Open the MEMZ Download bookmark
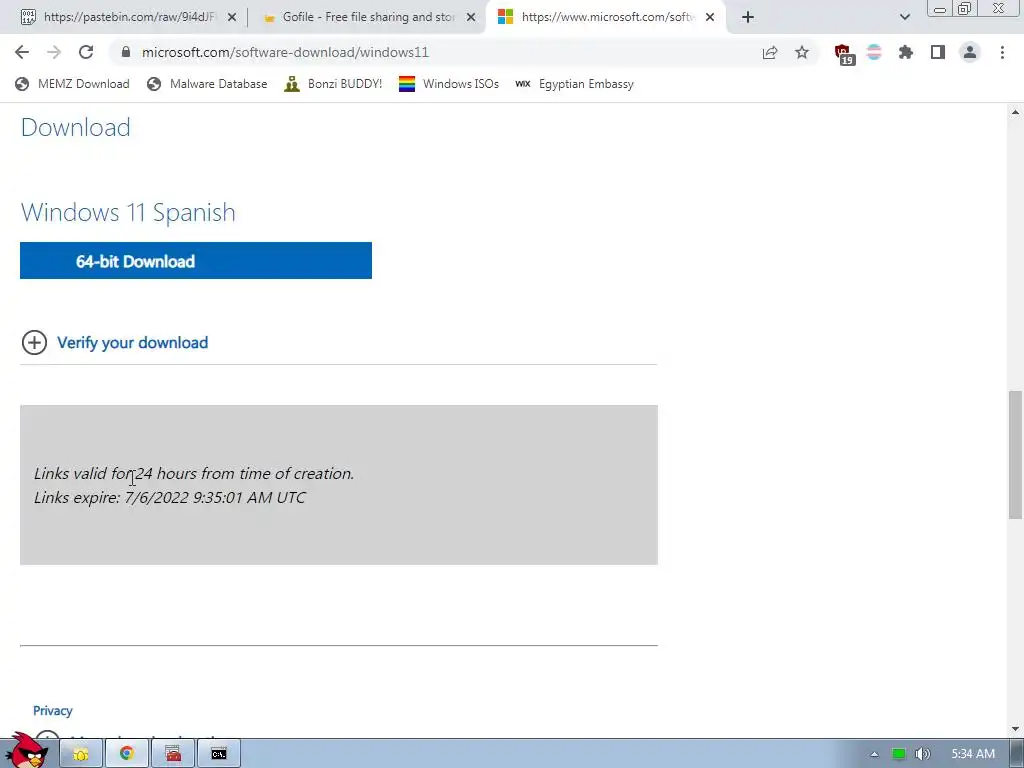The image size is (1024, 768). tap(72, 84)
